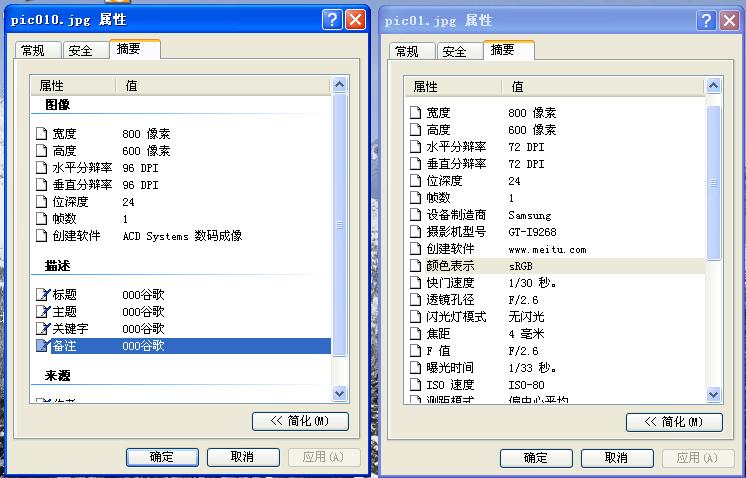
Task: Click the 4 毫米 focal length value
Action: tap(526, 334)
